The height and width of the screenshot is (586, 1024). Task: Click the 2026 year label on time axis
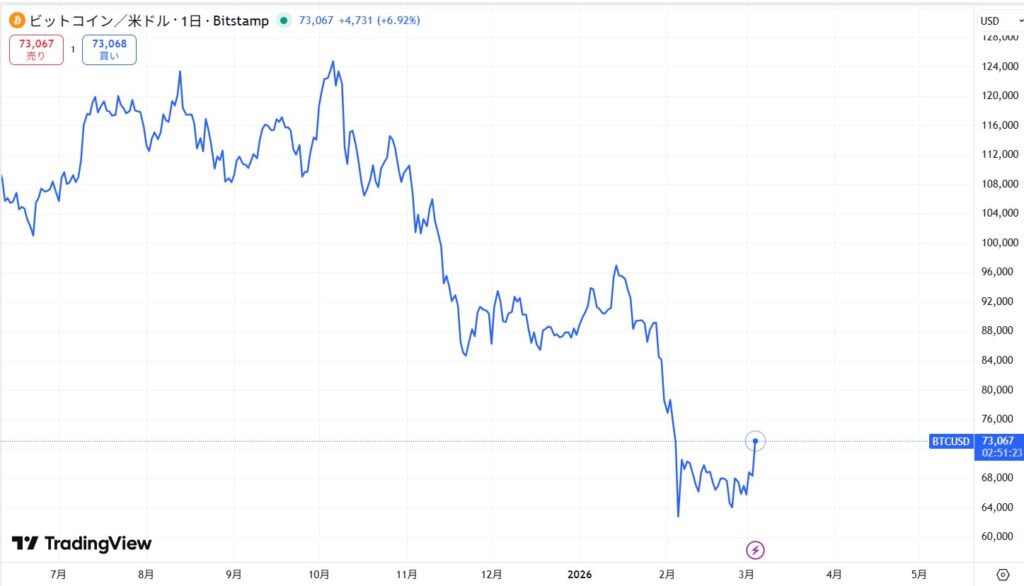point(581,575)
